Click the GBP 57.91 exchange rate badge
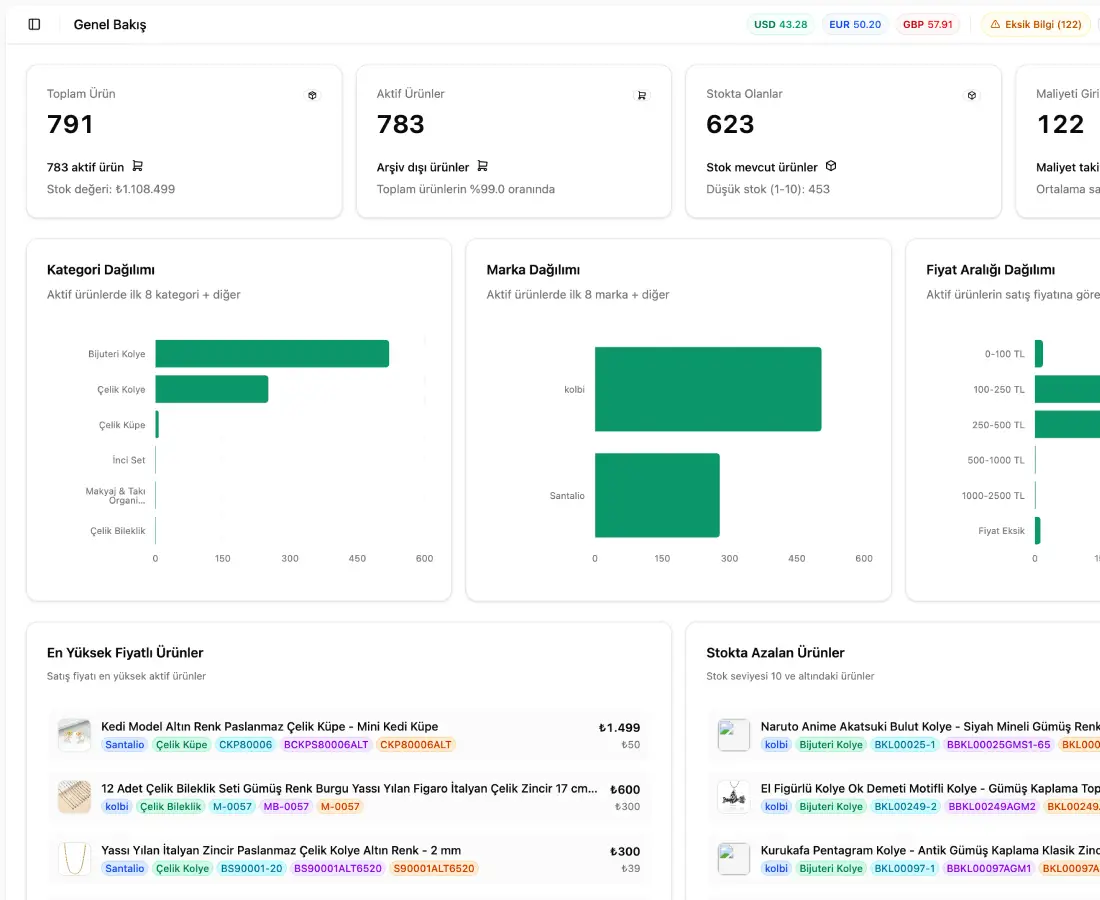 pyautogui.click(x=927, y=25)
